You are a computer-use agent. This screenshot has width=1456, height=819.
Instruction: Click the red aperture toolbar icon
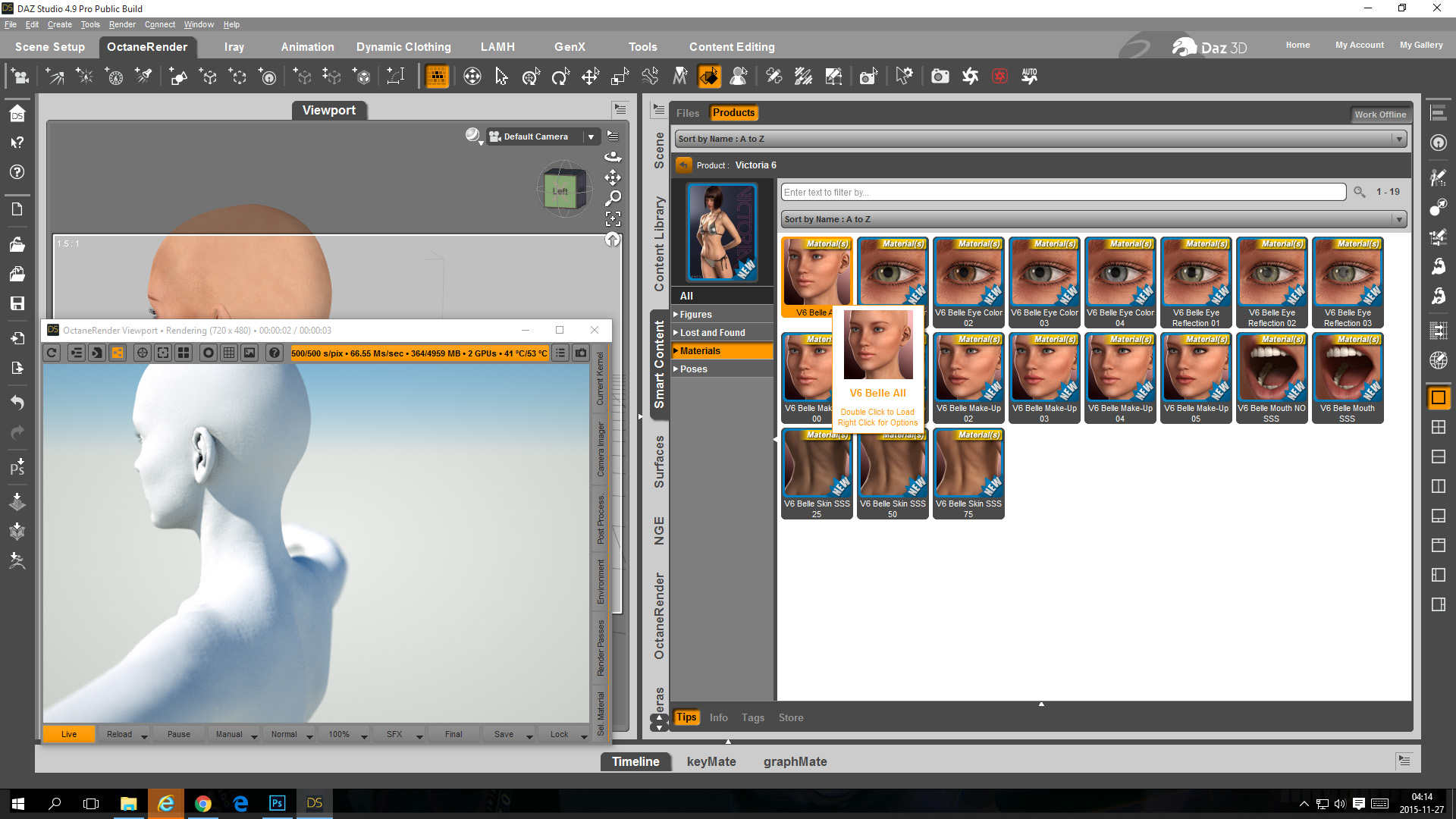click(1000, 77)
